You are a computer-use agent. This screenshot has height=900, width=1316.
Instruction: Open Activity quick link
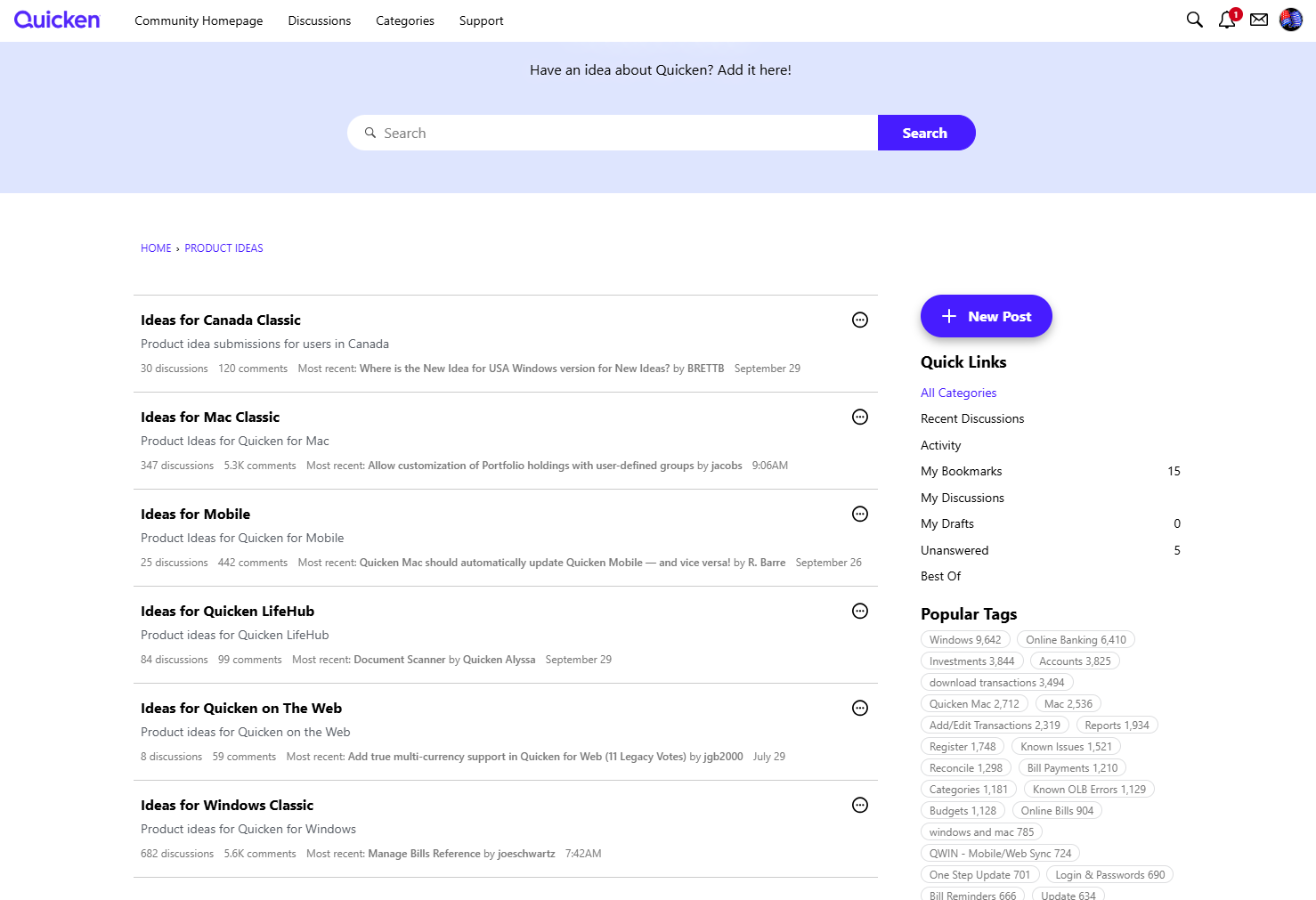point(941,445)
